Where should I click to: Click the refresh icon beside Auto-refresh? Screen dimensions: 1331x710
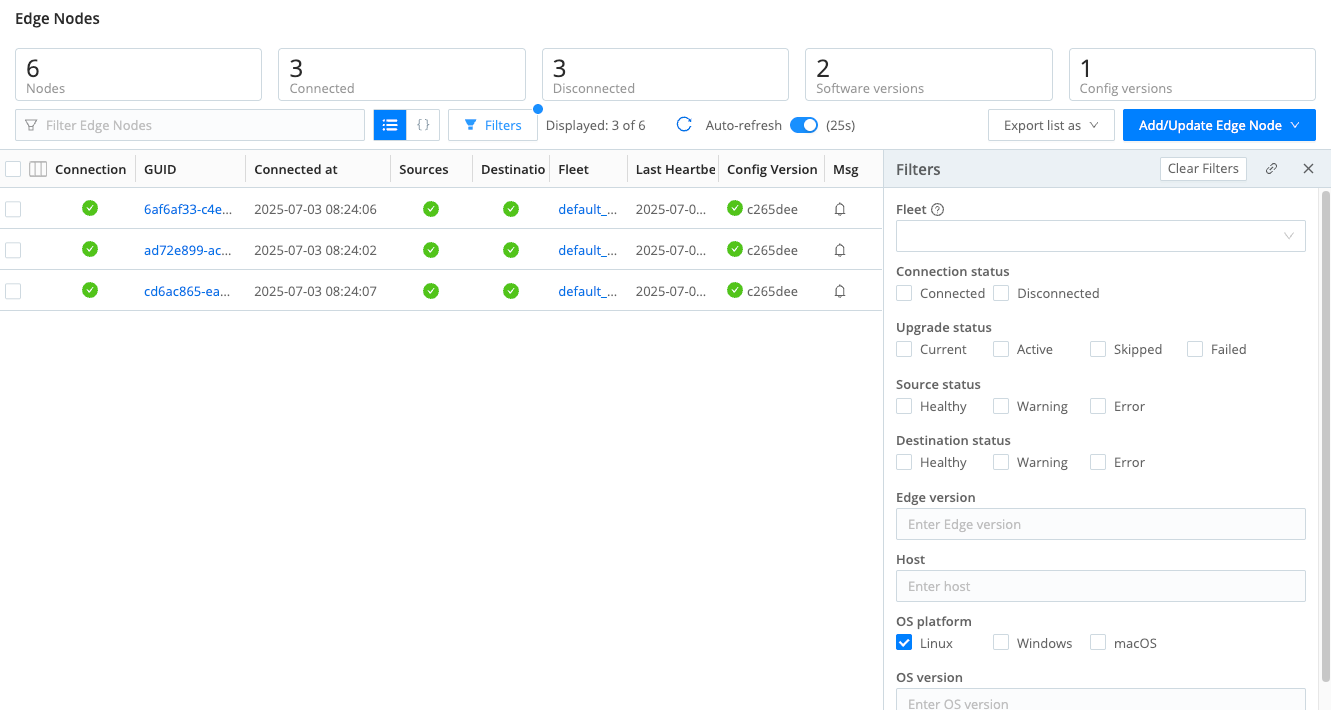(684, 125)
